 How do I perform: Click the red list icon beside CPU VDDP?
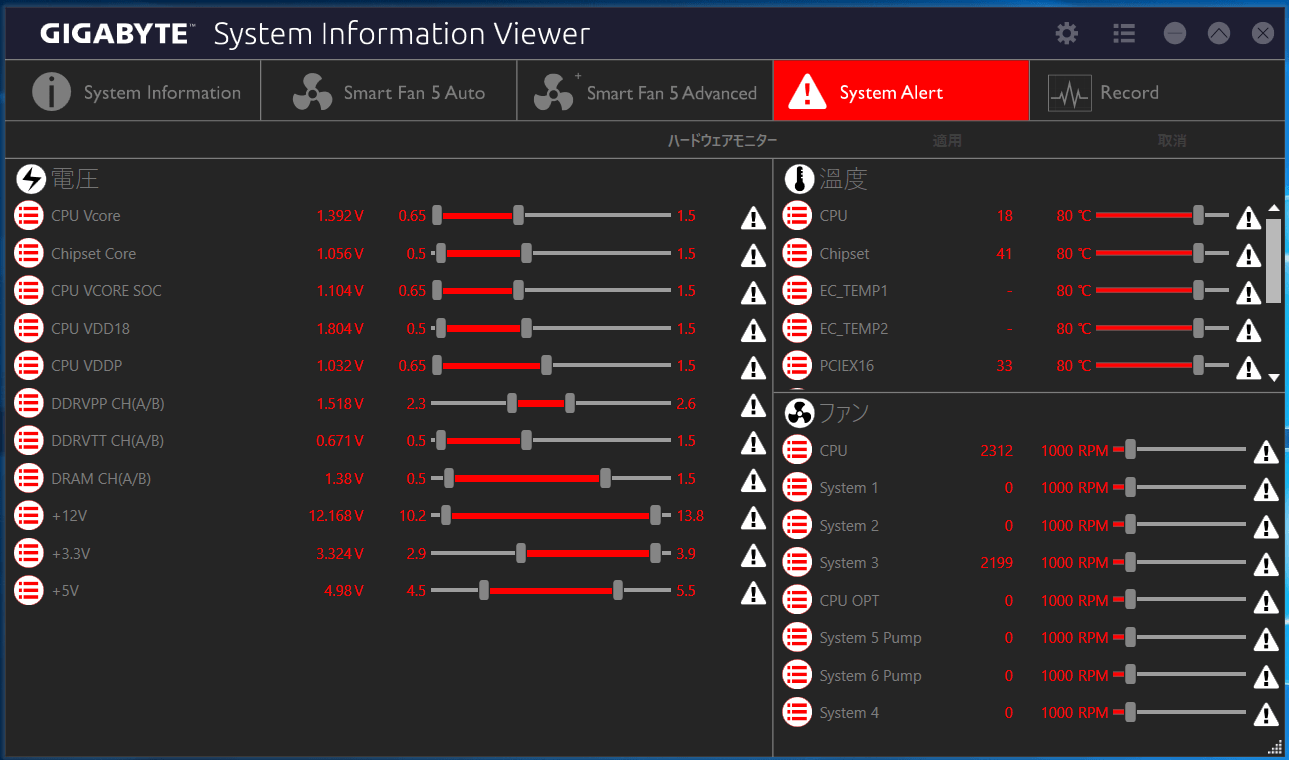(29, 366)
